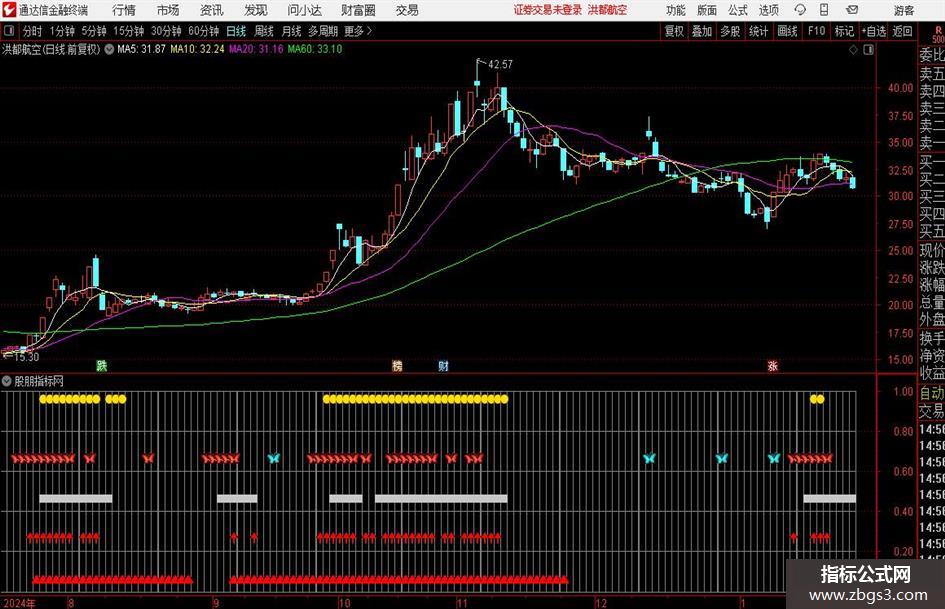The width and height of the screenshot is (945, 609).
Task: Switch to 分时 chart period
Action: 33,31
